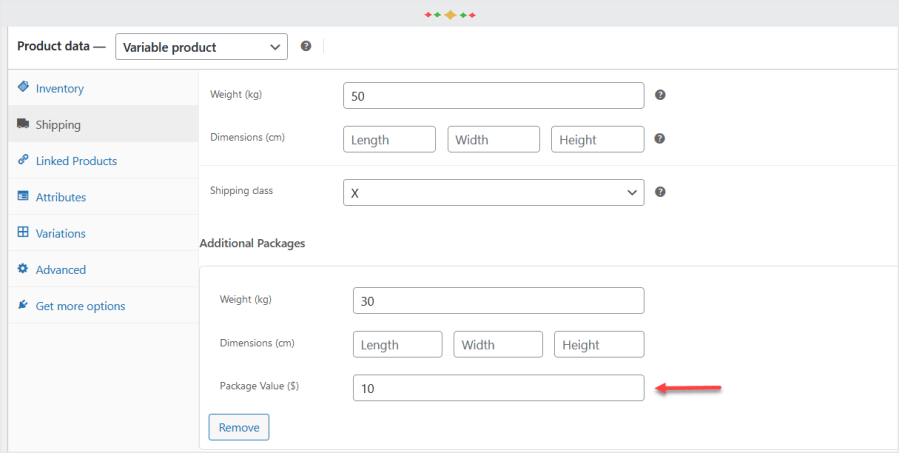
Task: Click the Variations grid icon
Action: [22, 233]
